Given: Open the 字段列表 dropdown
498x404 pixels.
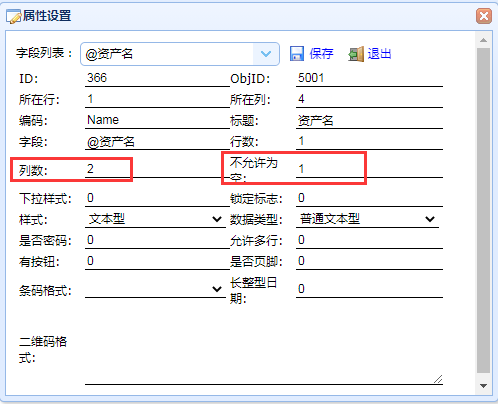Looking at the screenshot, I should point(180,54).
